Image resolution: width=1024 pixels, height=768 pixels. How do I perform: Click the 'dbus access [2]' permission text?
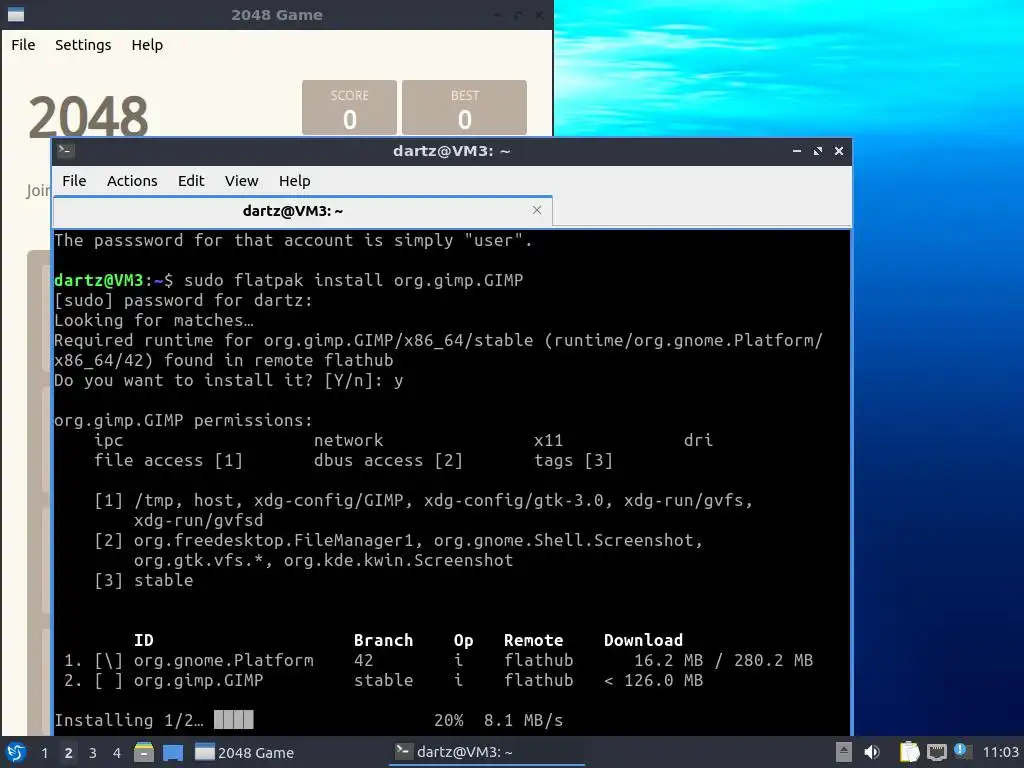point(388,460)
